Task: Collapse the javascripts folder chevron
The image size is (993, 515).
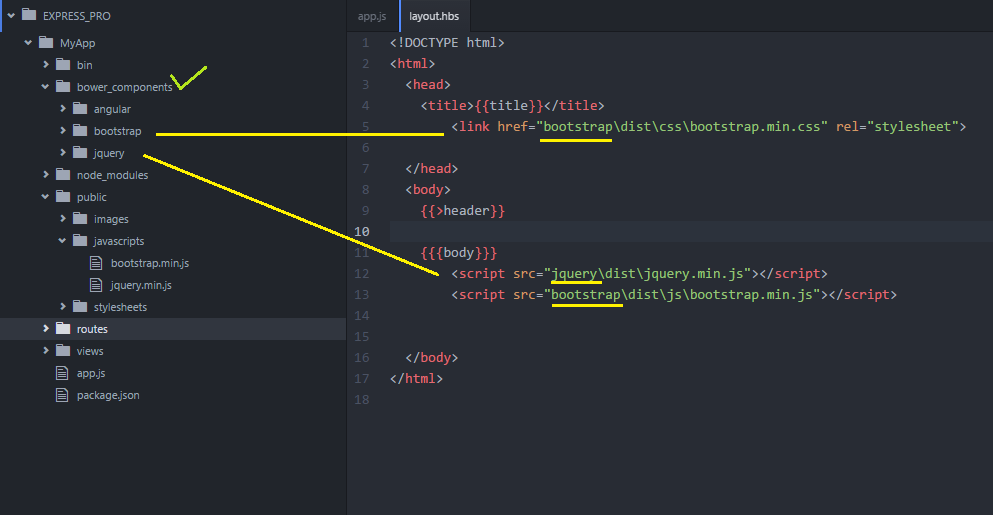Action: pos(62,241)
